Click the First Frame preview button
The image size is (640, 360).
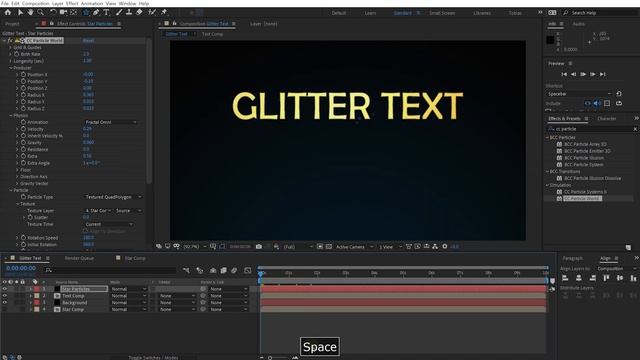tap(564, 74)
